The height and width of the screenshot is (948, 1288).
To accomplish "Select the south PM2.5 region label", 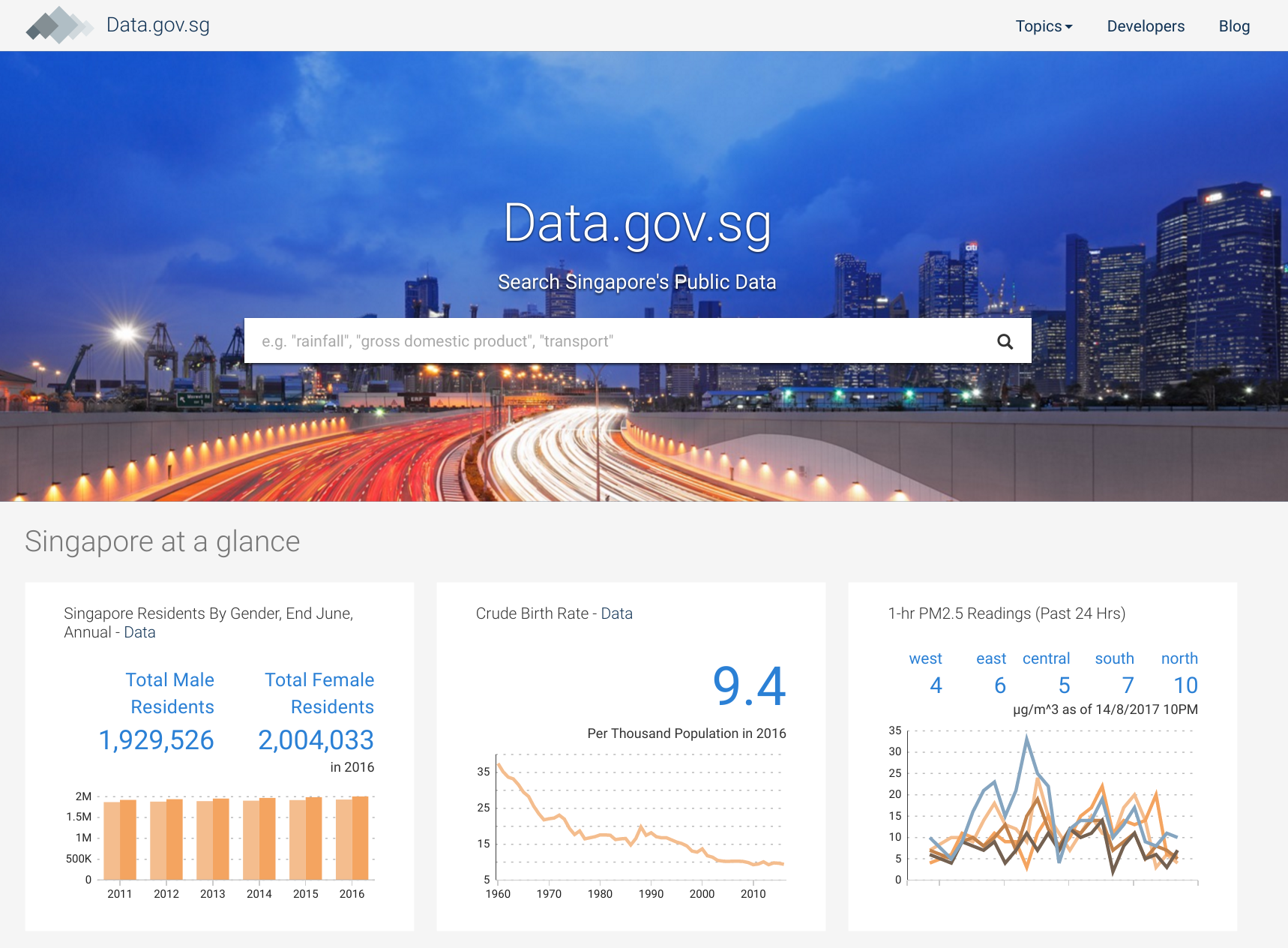I will point(1114,658).
